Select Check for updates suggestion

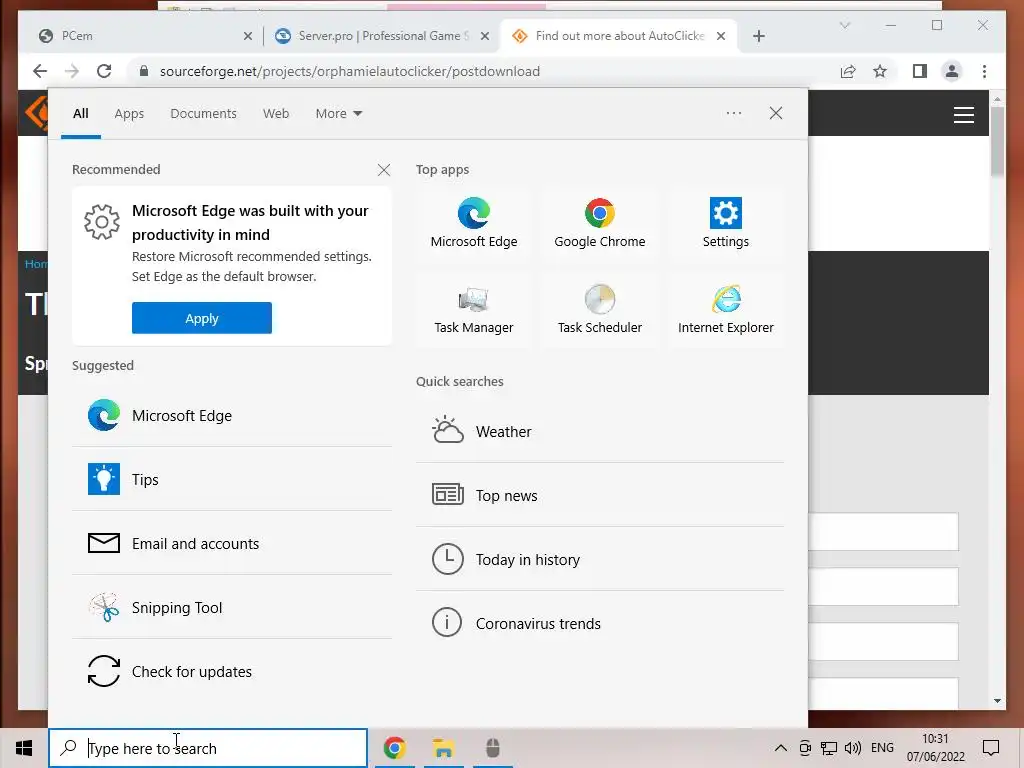pos(232,671)
